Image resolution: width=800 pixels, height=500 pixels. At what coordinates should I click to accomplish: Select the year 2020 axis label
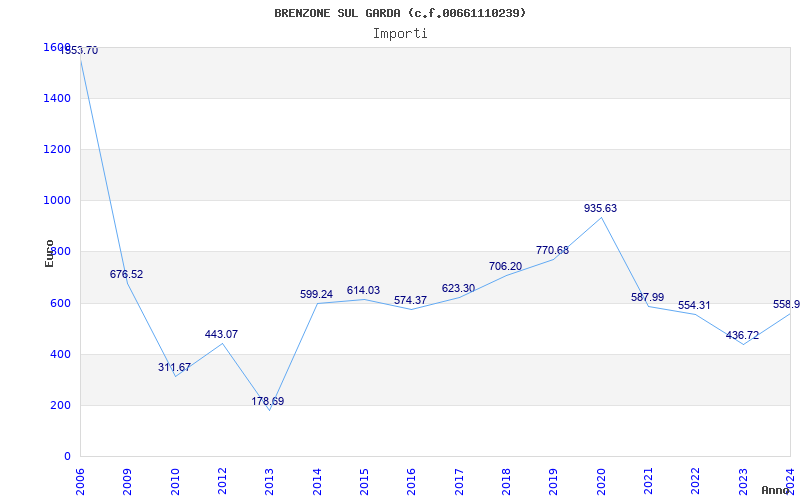(x=601, y=482)
